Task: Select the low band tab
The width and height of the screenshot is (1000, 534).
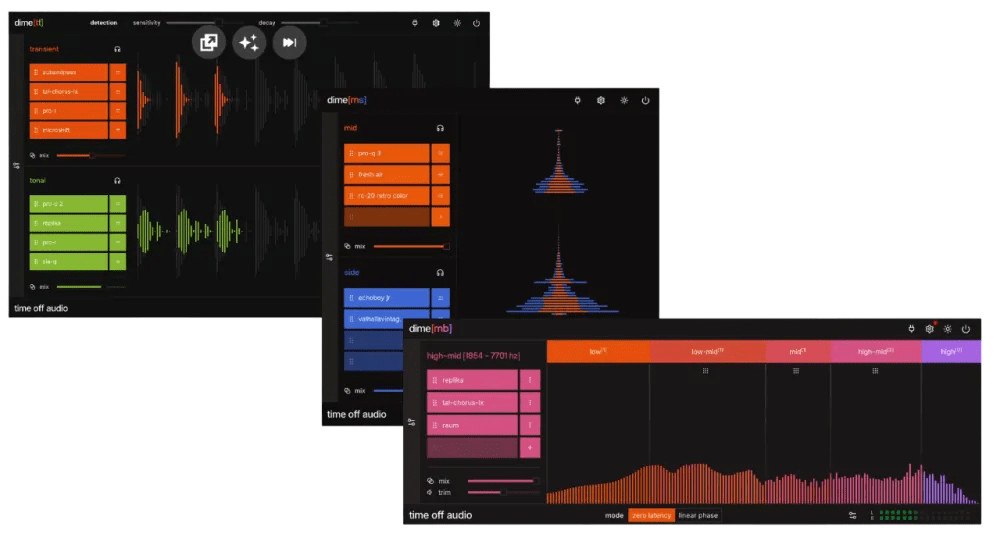Action: tap(598, 352)
